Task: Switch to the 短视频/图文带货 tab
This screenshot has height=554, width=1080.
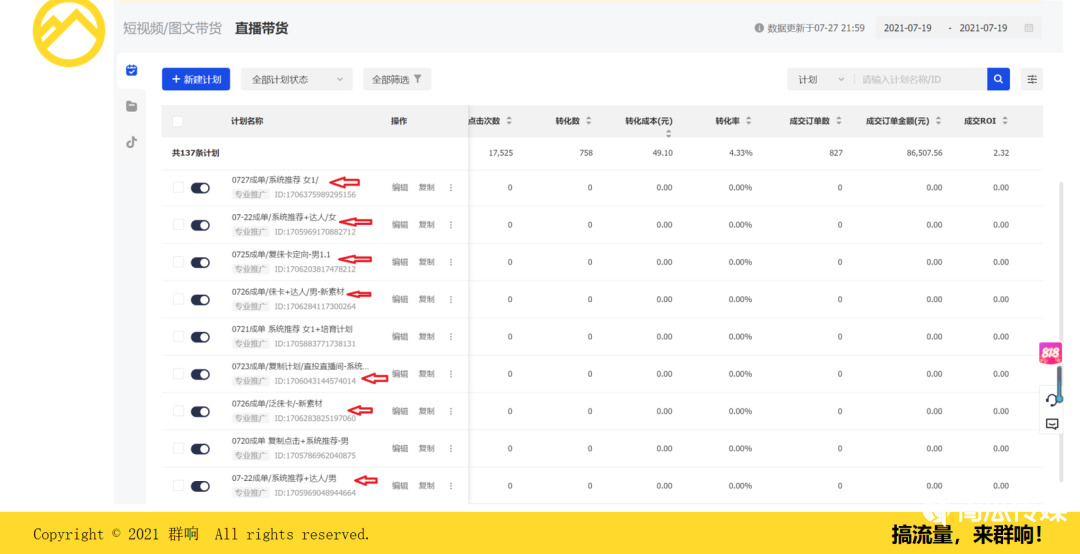Action: (172, 28)
